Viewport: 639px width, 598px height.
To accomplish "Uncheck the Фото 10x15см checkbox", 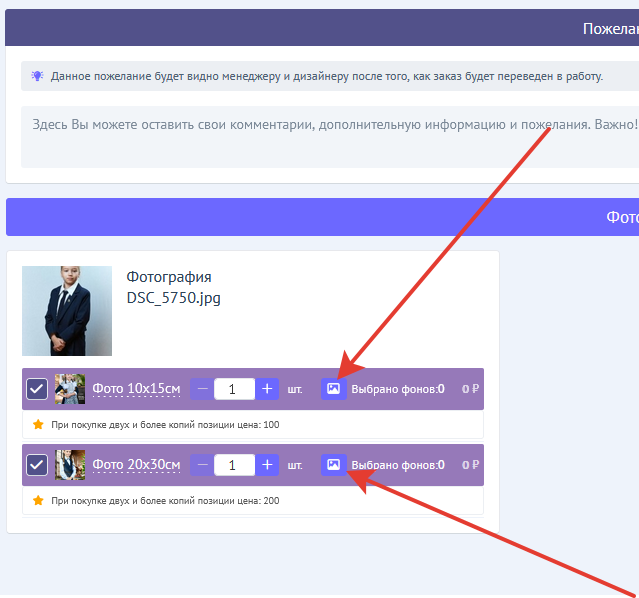I will pos(37,389).
